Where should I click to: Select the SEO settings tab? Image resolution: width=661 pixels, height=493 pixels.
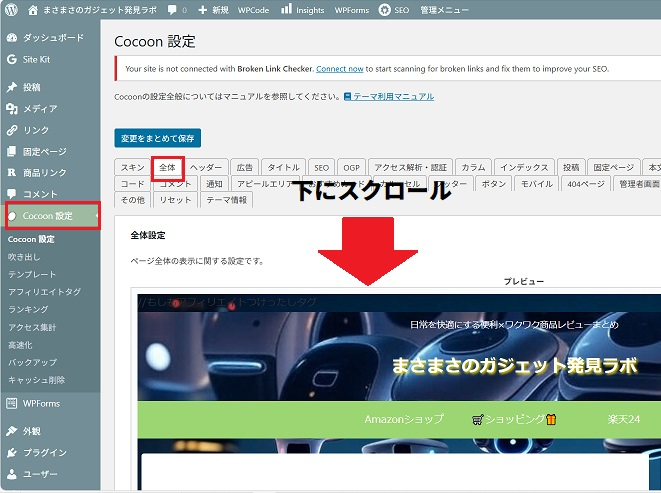[x=320, y=168]
